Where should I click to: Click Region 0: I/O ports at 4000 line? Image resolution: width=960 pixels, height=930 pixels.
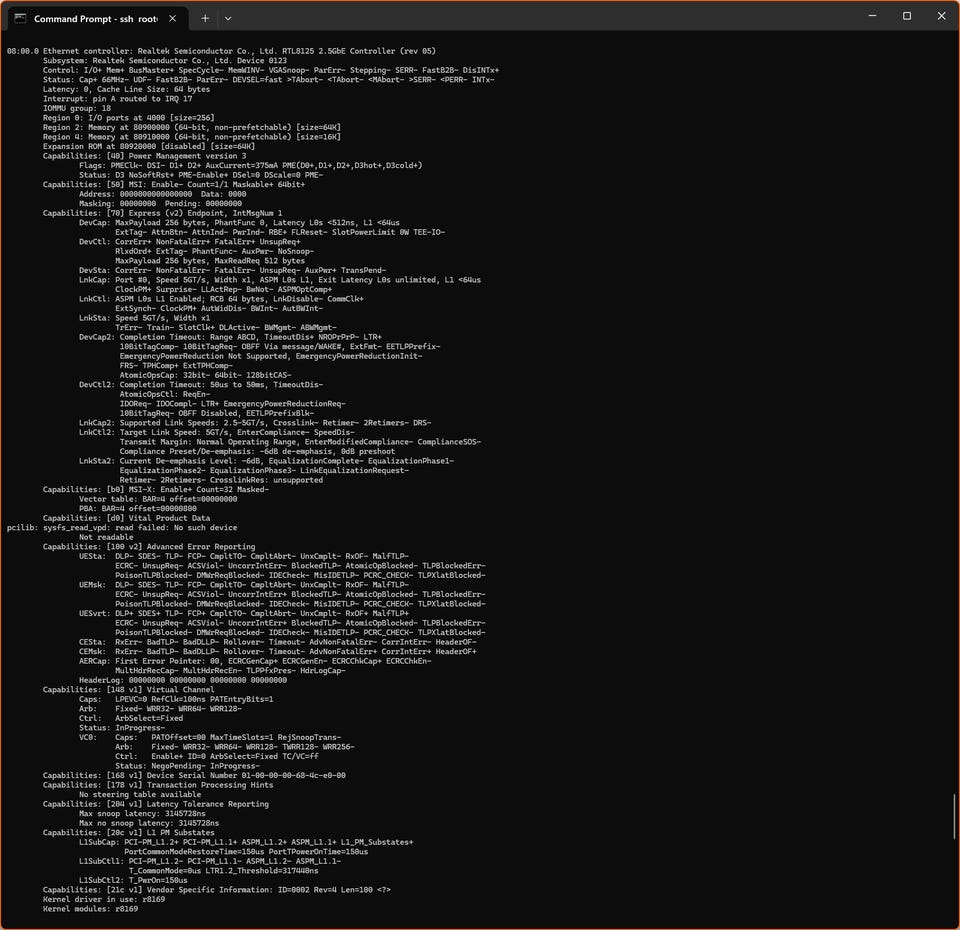[x=129, y=118]
